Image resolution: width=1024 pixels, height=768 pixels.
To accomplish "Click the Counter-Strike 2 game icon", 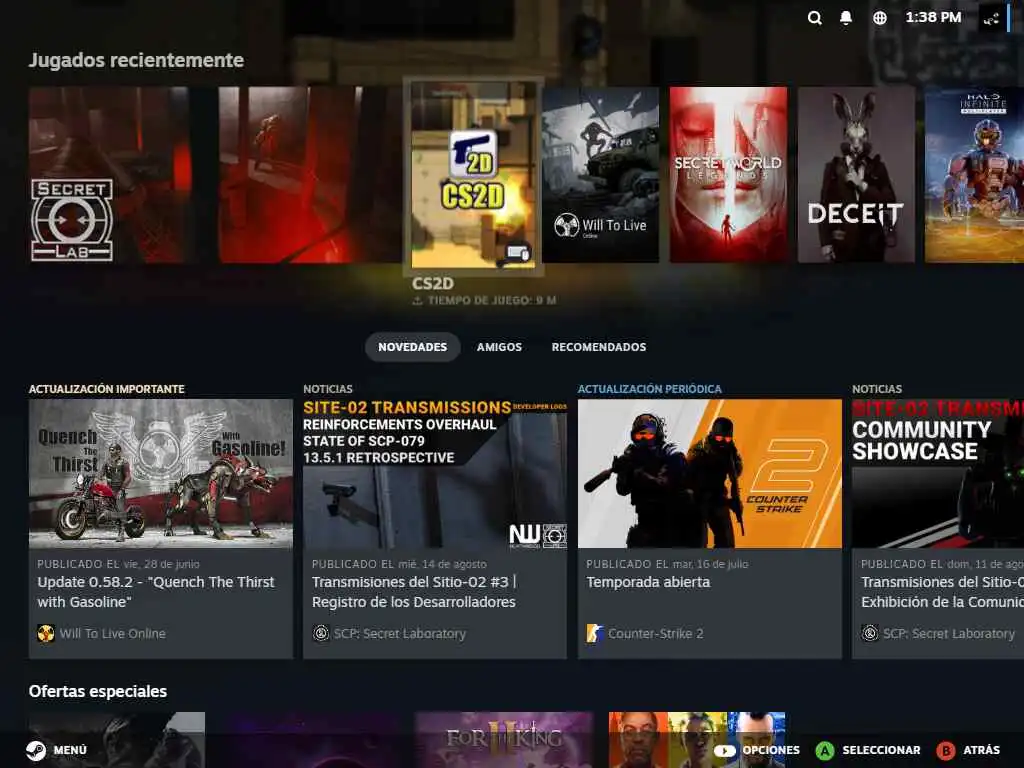I will point(594,633).
